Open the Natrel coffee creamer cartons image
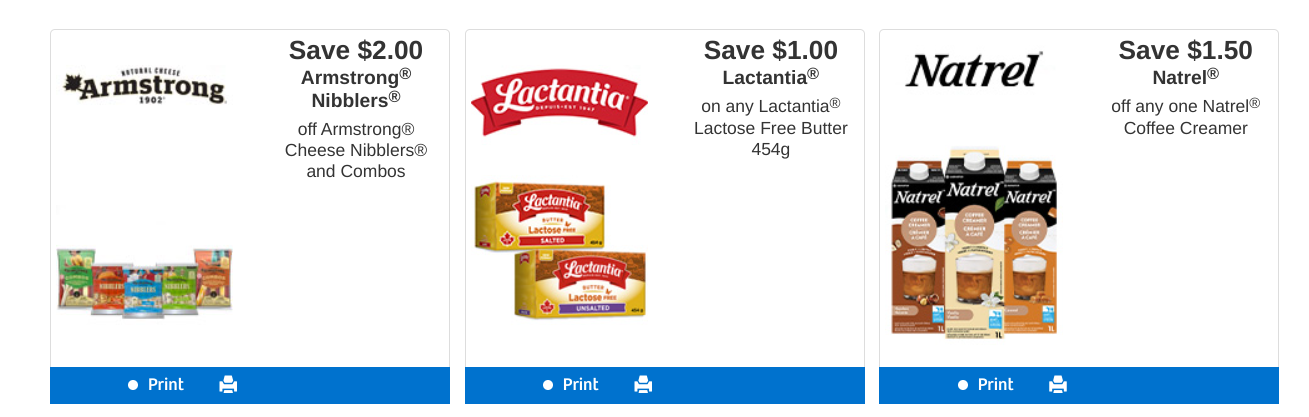The image size is (1309, 417). (x=973, y=245)
